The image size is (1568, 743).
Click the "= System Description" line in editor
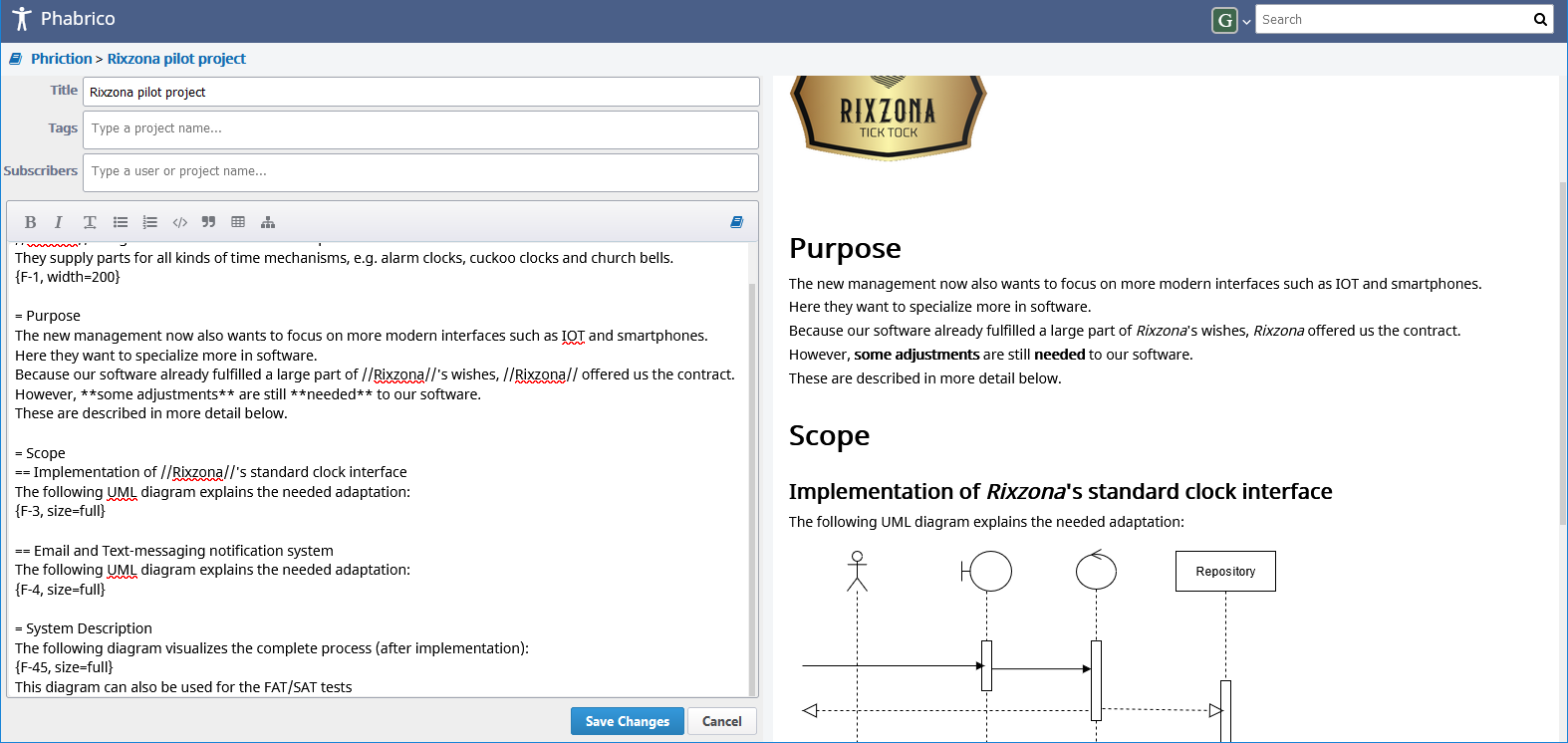(x=84, y=628)
